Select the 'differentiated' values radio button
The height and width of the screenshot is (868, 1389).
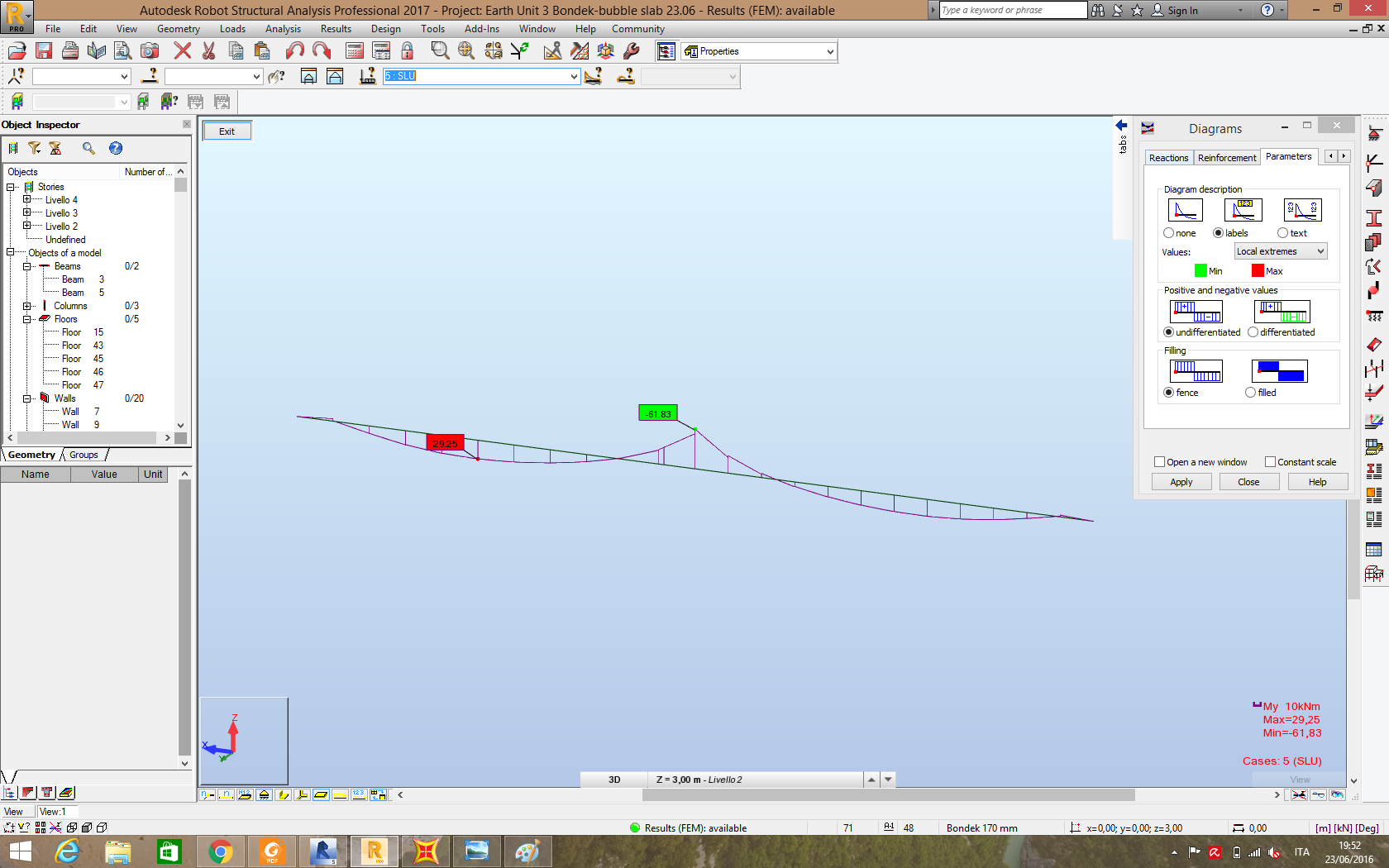1253,332
